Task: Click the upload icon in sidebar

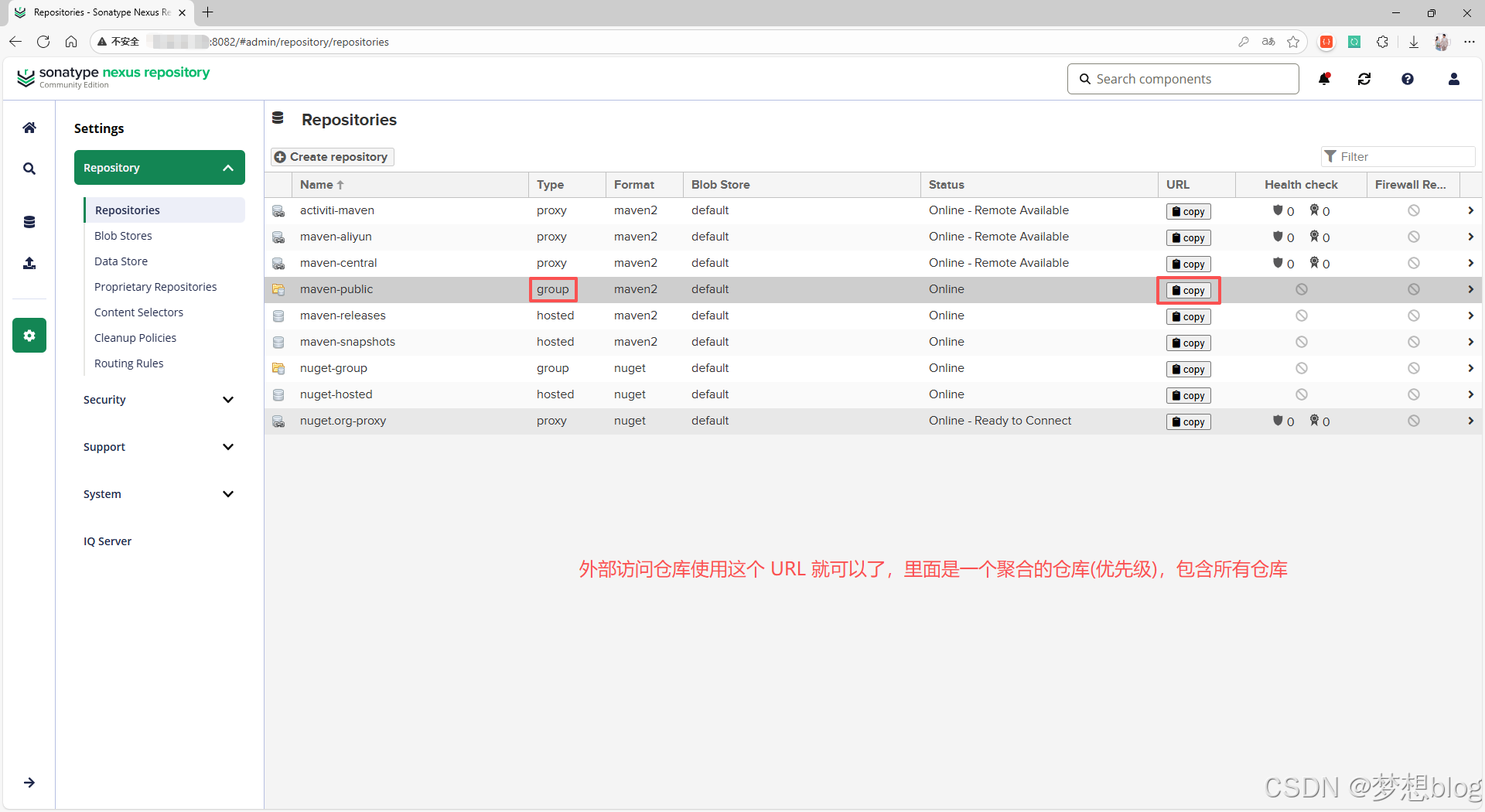Action: 29,263
